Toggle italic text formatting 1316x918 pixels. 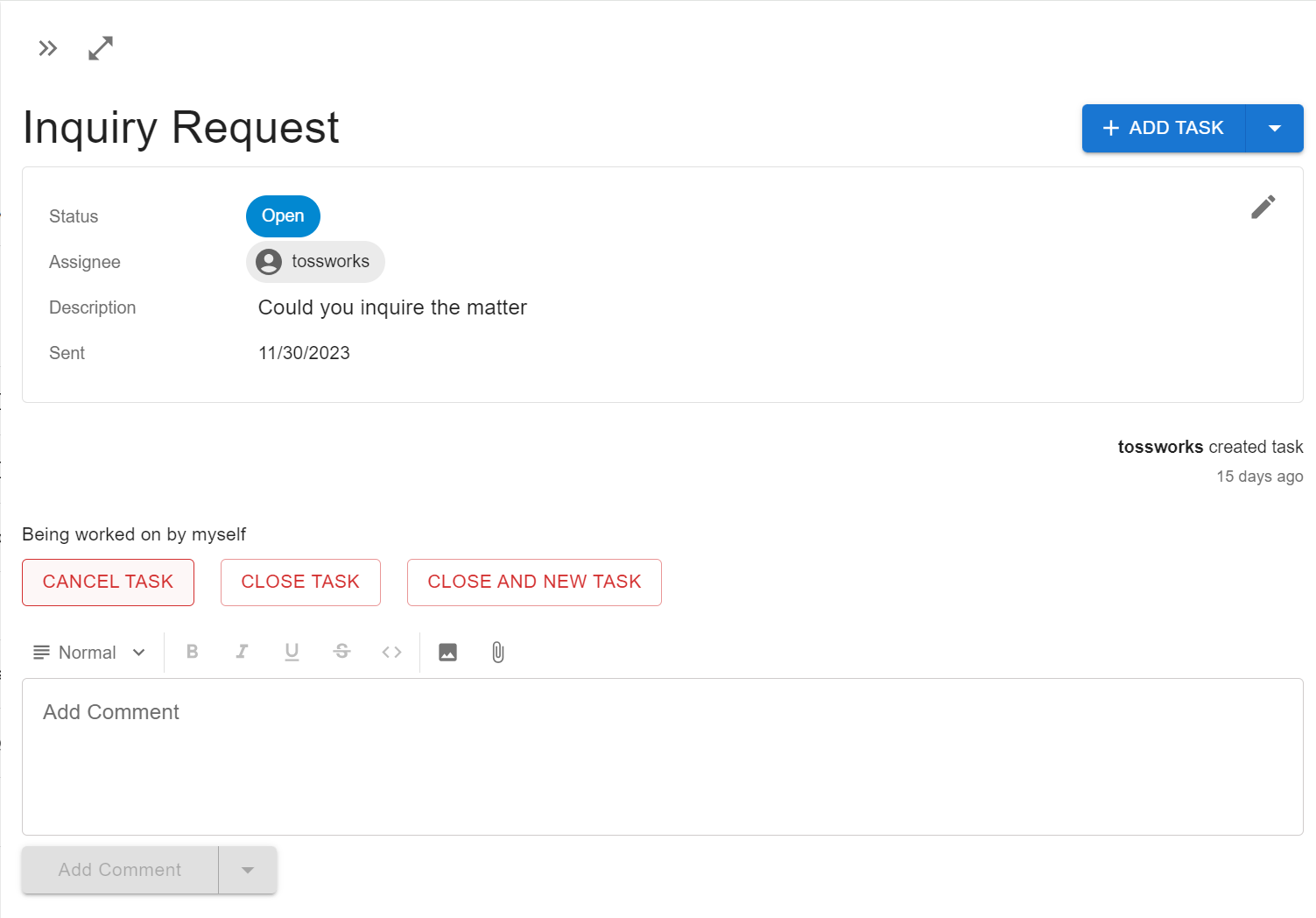tap(243, 652)
